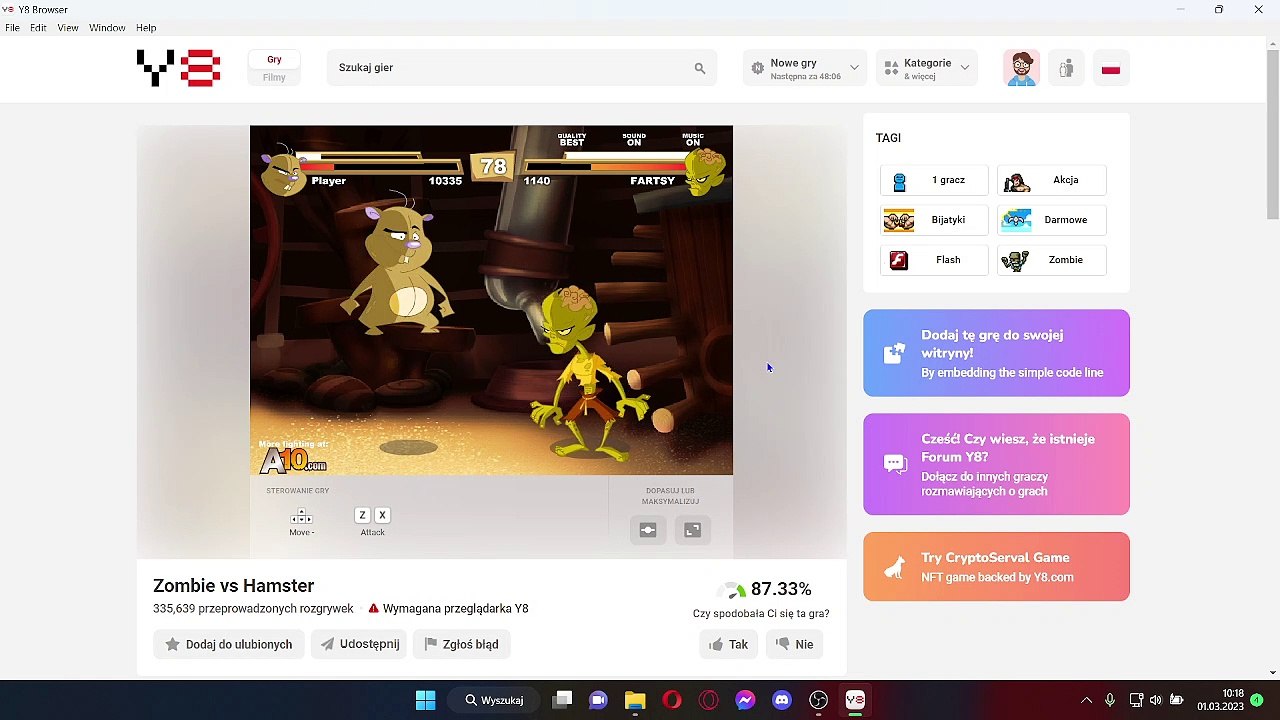This screenshot has width=1280, height=720.
Task: Open the red Opera browser taskbar icon
Action: (672, 700)
